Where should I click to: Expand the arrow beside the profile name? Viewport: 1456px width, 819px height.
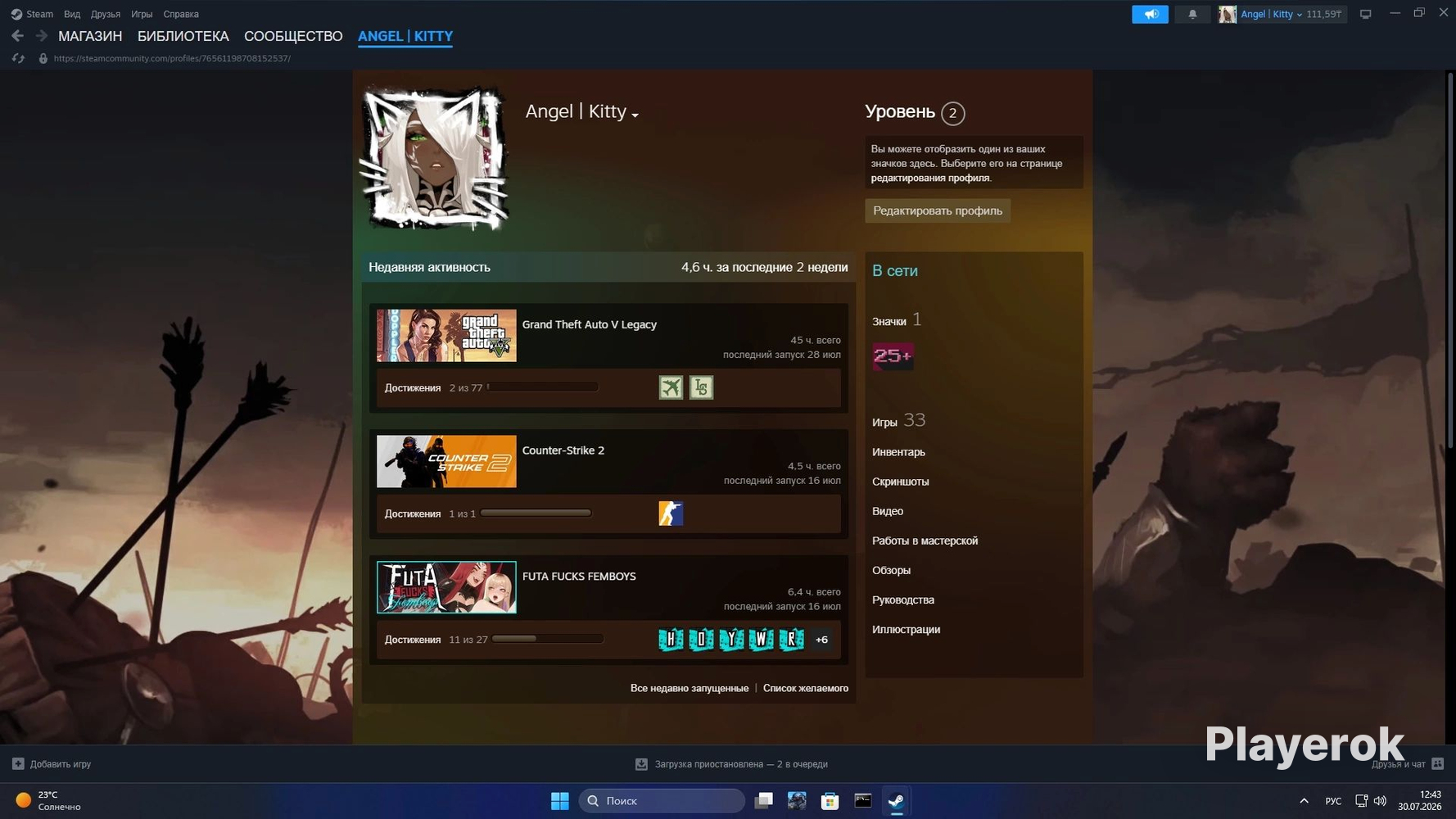(635, 115)
